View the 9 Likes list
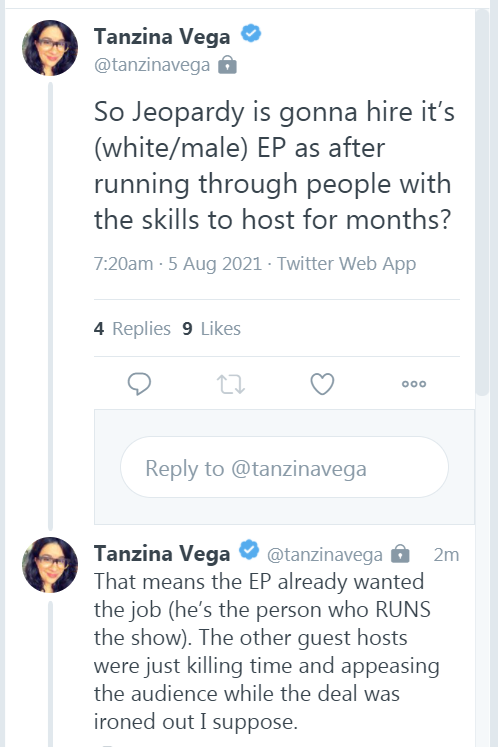The image size is (498, 747). pyautogui.click(x=211, y=329)
